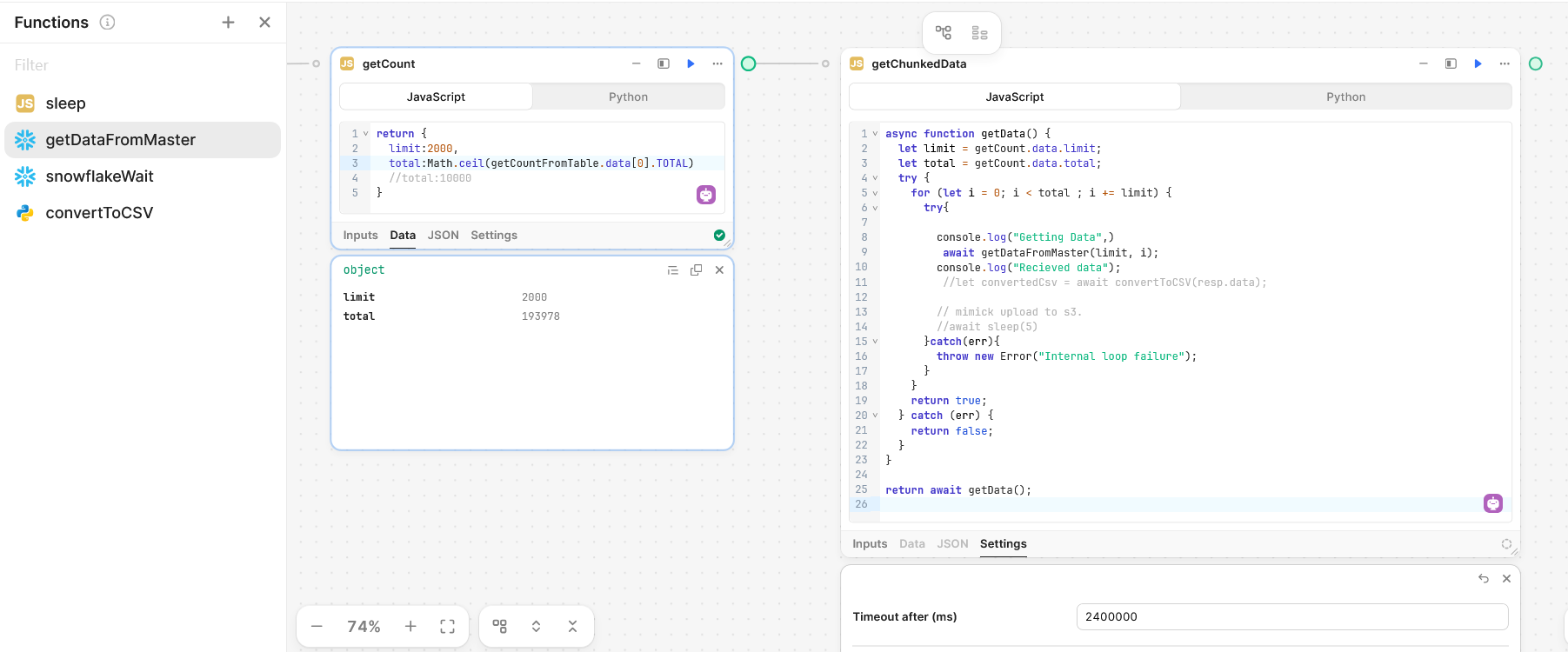Image resolution: width=1568 pixels, height=652 pixels.
Task: Edit the Timeout after (ms) field
Action: click(x=1292, y=616)
